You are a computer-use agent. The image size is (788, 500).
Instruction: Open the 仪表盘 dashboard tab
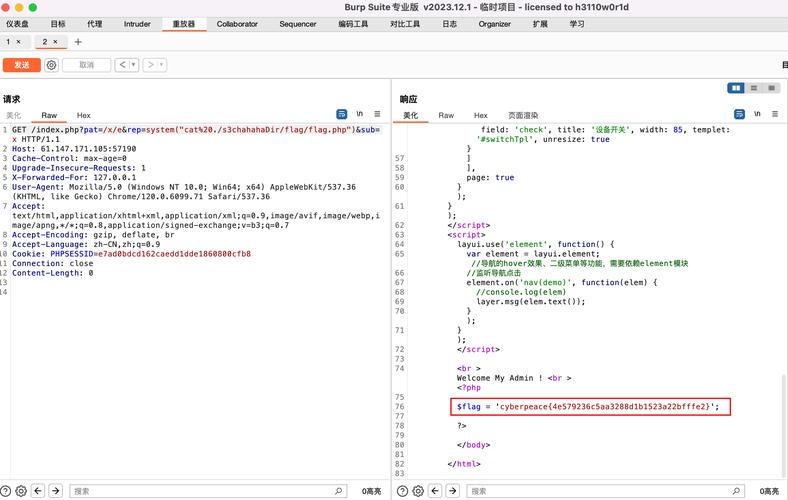(x=18, y=24)
